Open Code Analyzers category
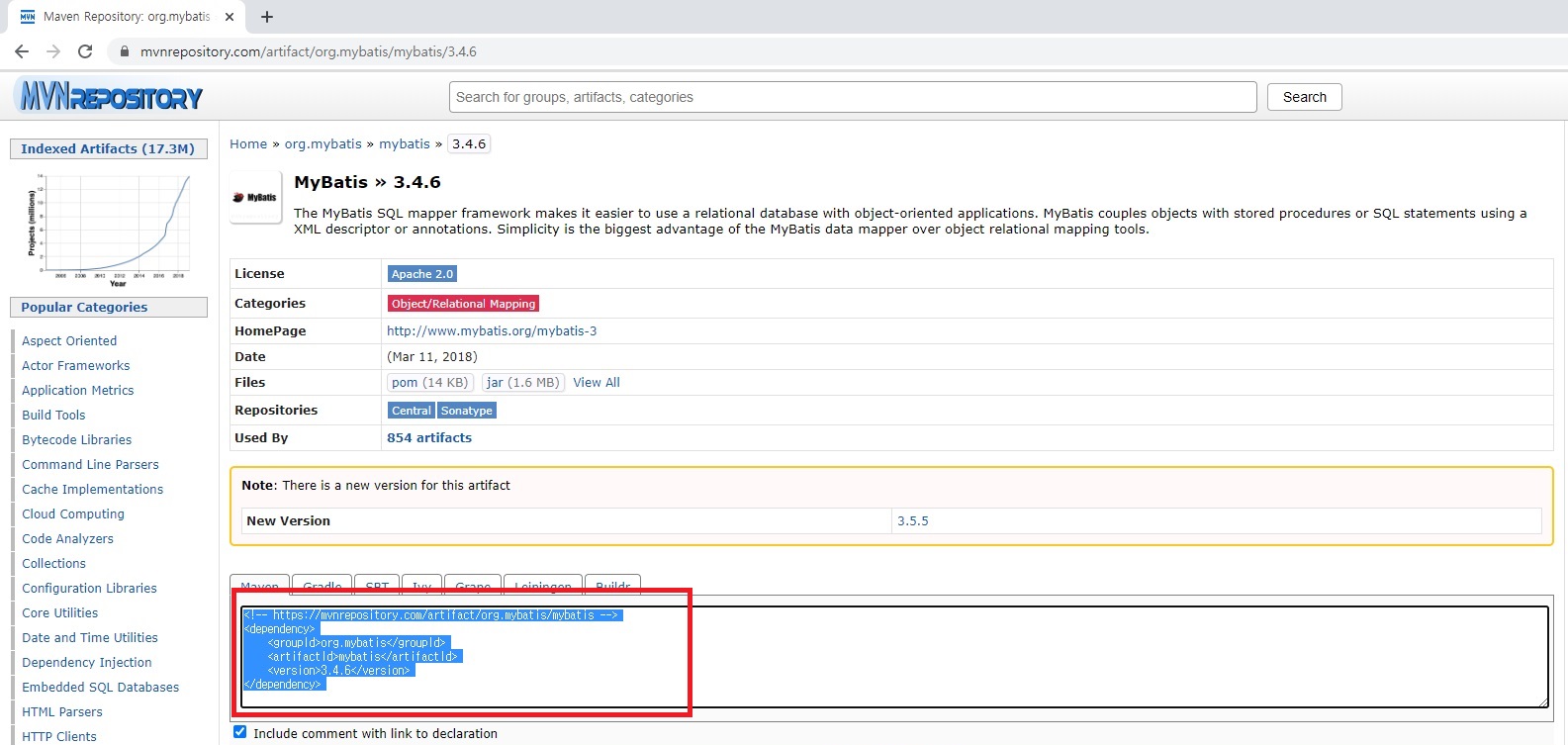1568x745 pixels. point(67,539)
